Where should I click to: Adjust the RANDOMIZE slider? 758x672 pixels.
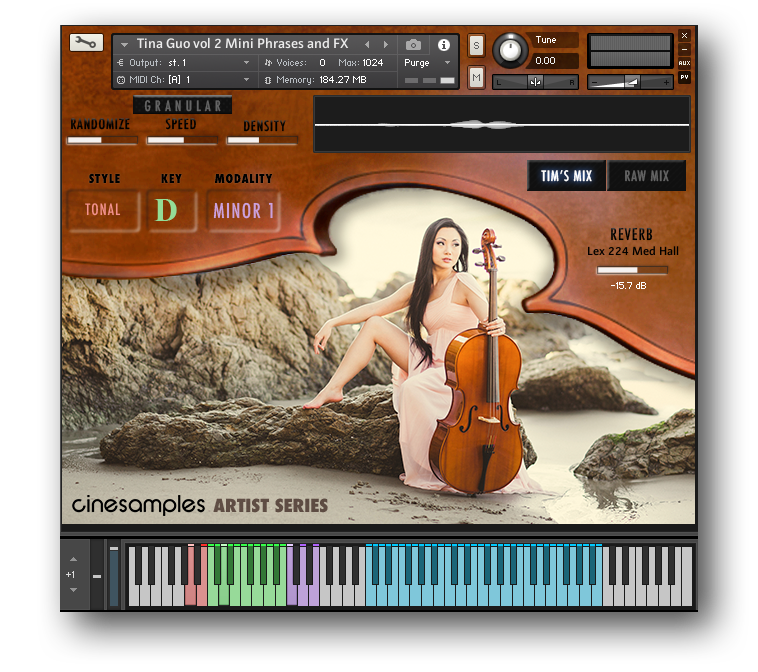coord(102,140)
